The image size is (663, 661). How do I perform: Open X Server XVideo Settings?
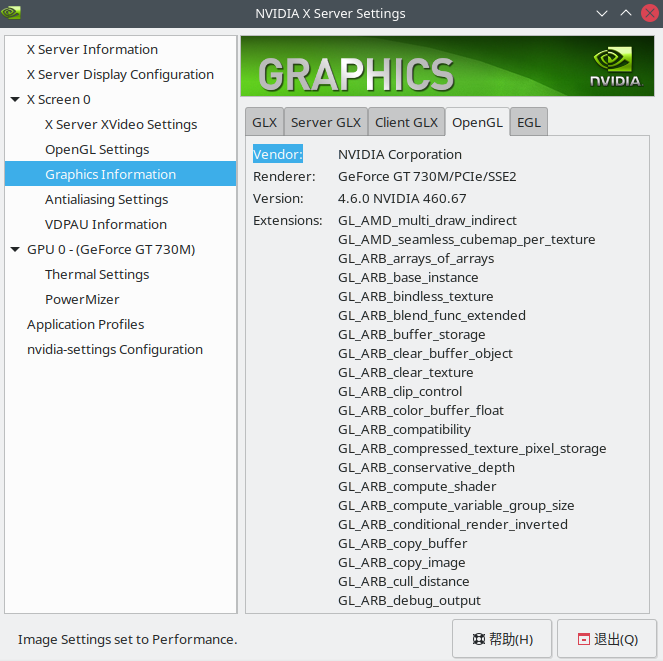[121, 124]
